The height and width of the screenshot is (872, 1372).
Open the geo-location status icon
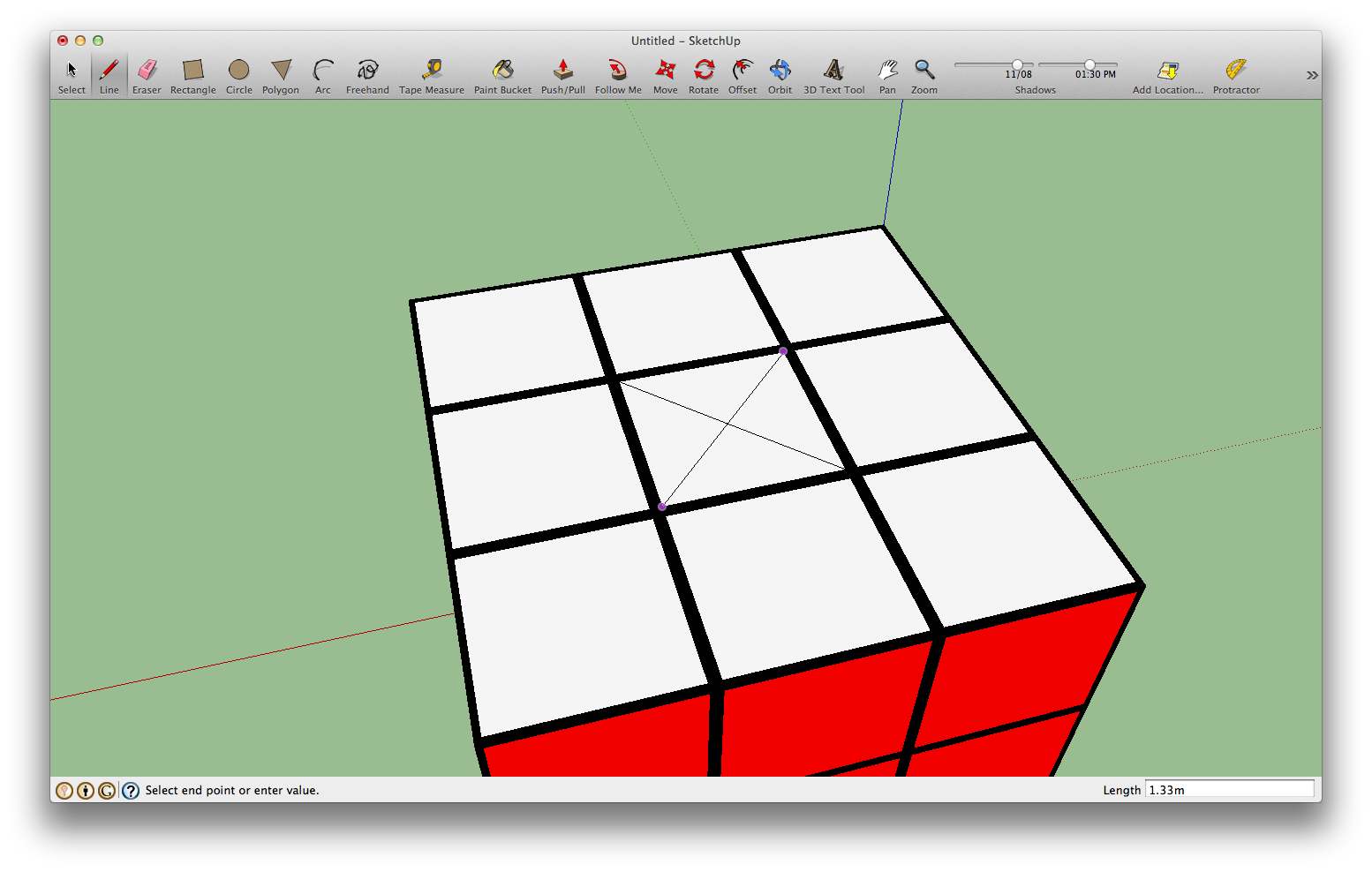pyautogui.click(x=64, y=791)
